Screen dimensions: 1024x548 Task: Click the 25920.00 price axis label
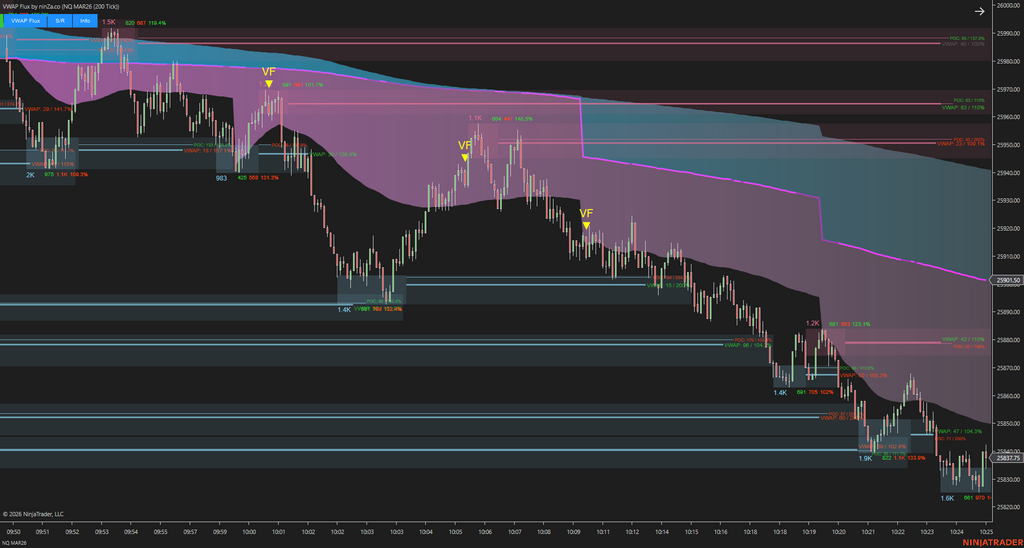(1009, 229)
